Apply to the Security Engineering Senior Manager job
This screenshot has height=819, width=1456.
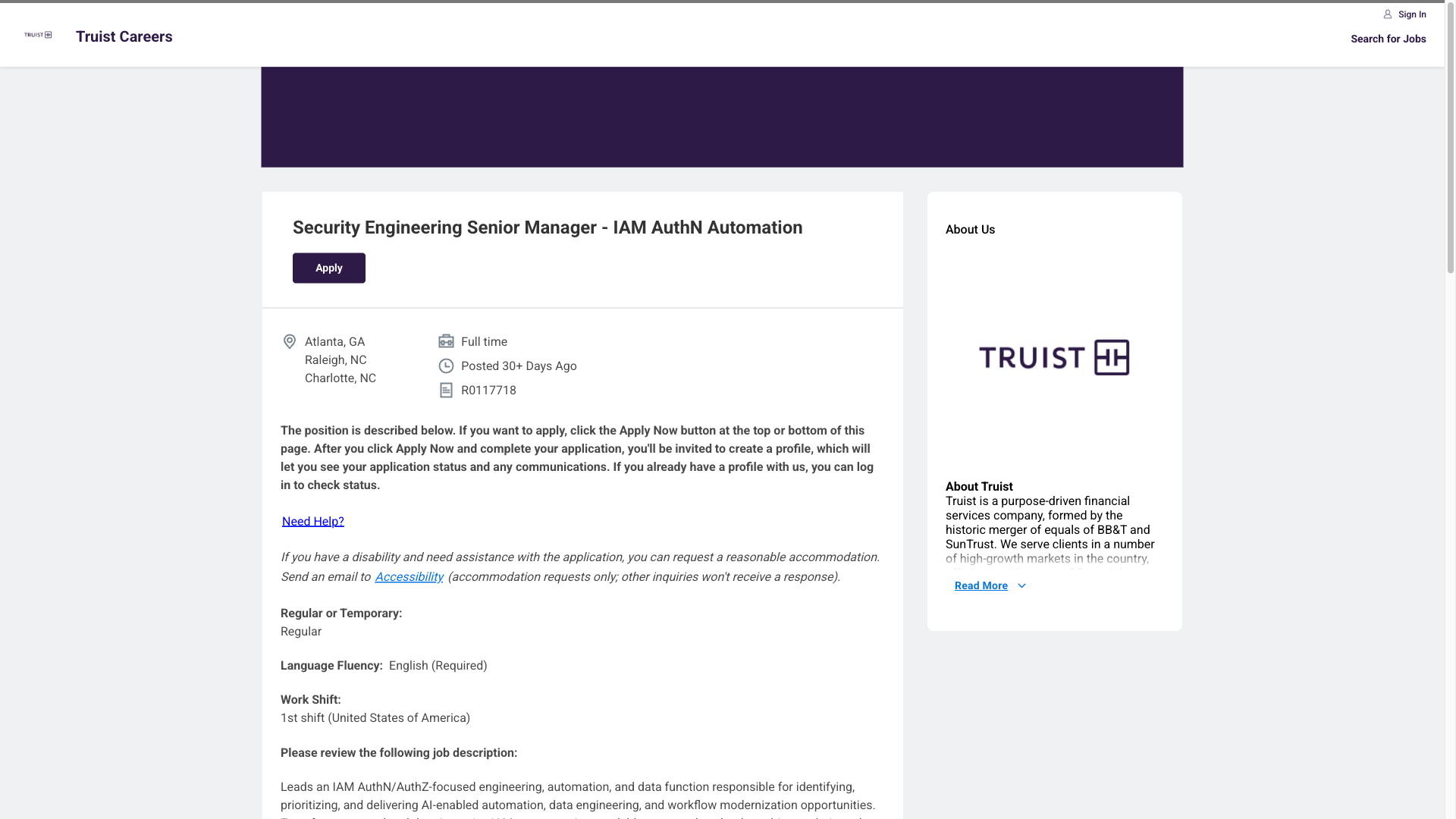tap(329, 268)
